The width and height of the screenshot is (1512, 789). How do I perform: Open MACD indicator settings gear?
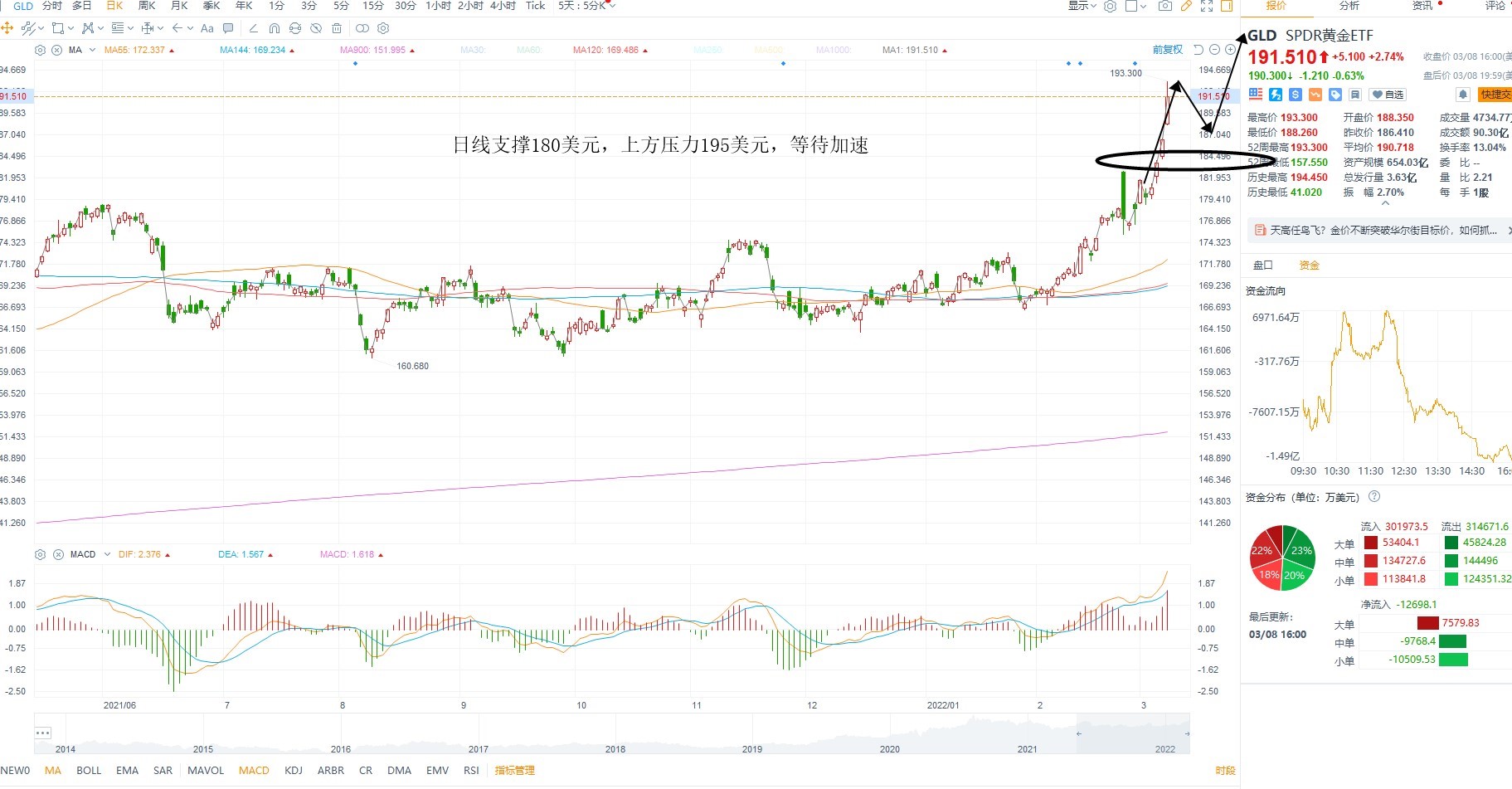pos(40,554)
